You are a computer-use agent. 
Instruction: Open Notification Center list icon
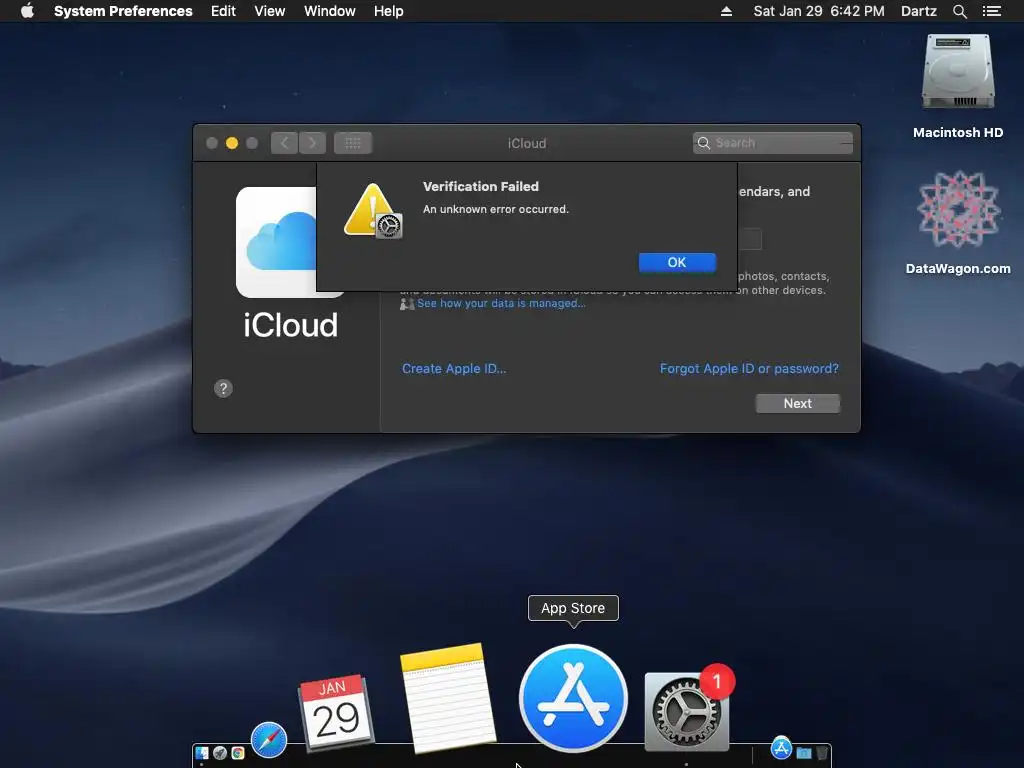[992, 11]
